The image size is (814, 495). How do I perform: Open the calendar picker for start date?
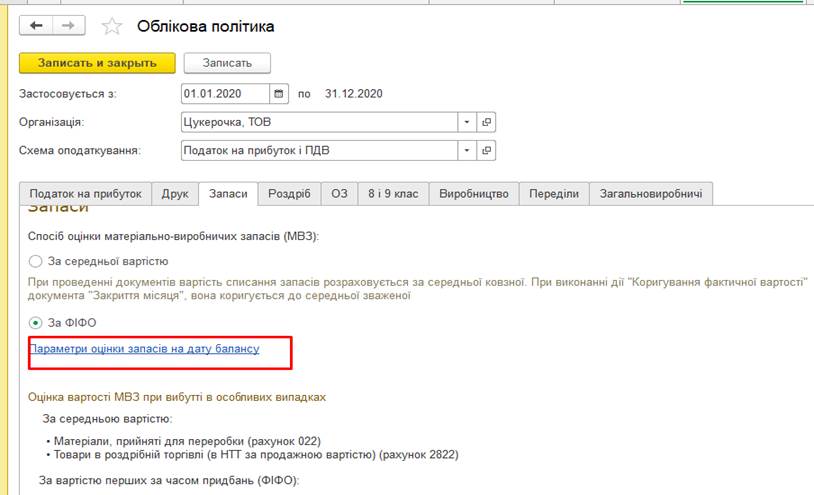279,94
